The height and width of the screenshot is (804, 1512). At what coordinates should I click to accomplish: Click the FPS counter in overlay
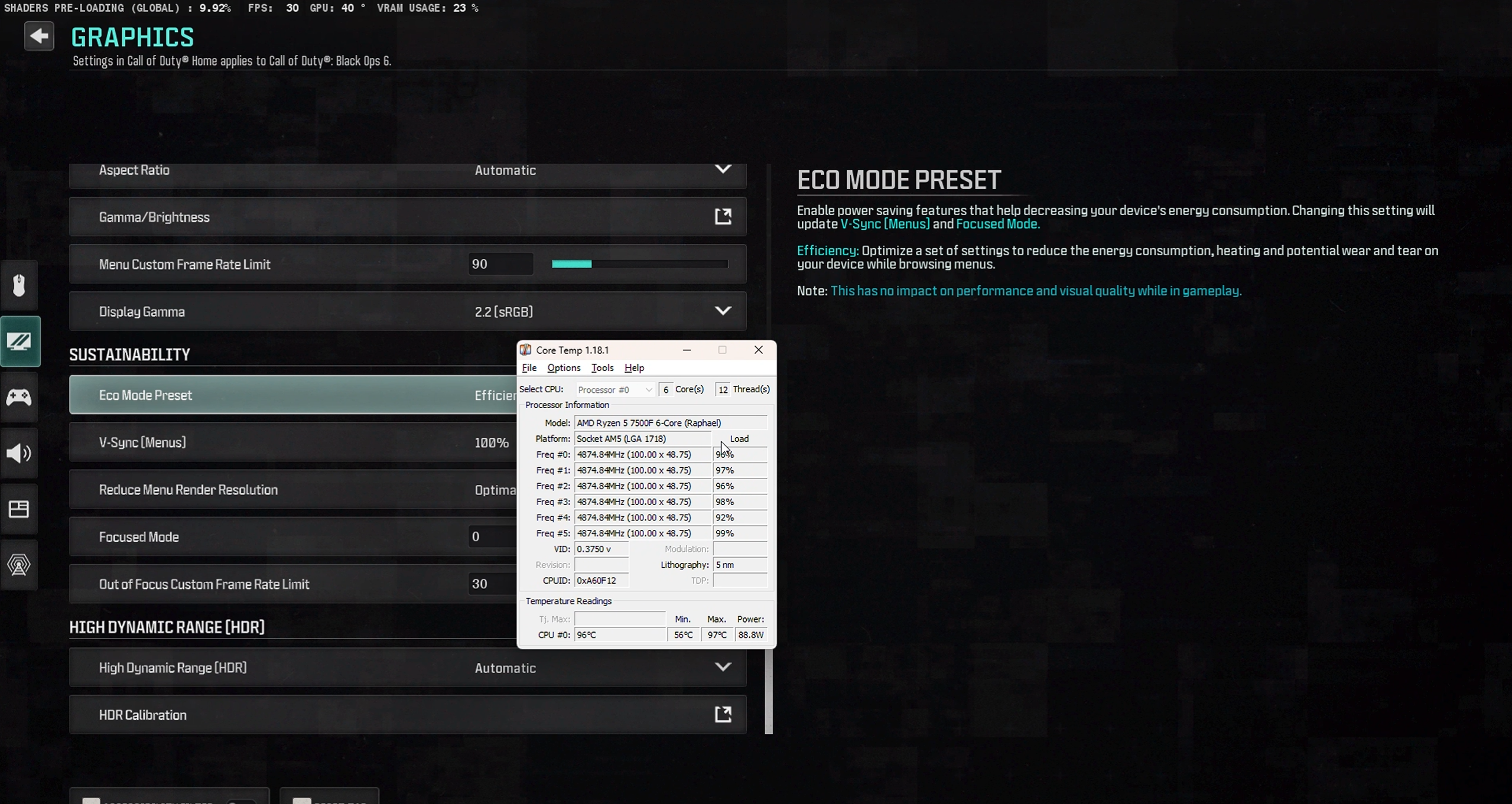click(x=273, y=8)
